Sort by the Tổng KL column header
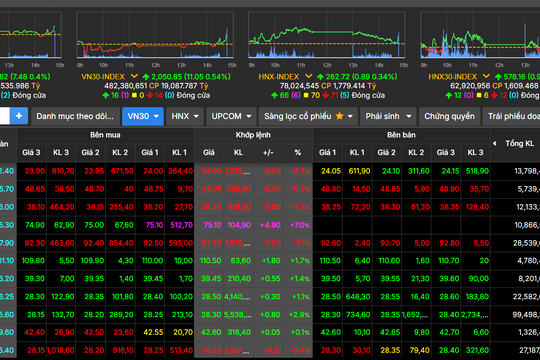Screen dimensions: 540x360 click(519, 143)
